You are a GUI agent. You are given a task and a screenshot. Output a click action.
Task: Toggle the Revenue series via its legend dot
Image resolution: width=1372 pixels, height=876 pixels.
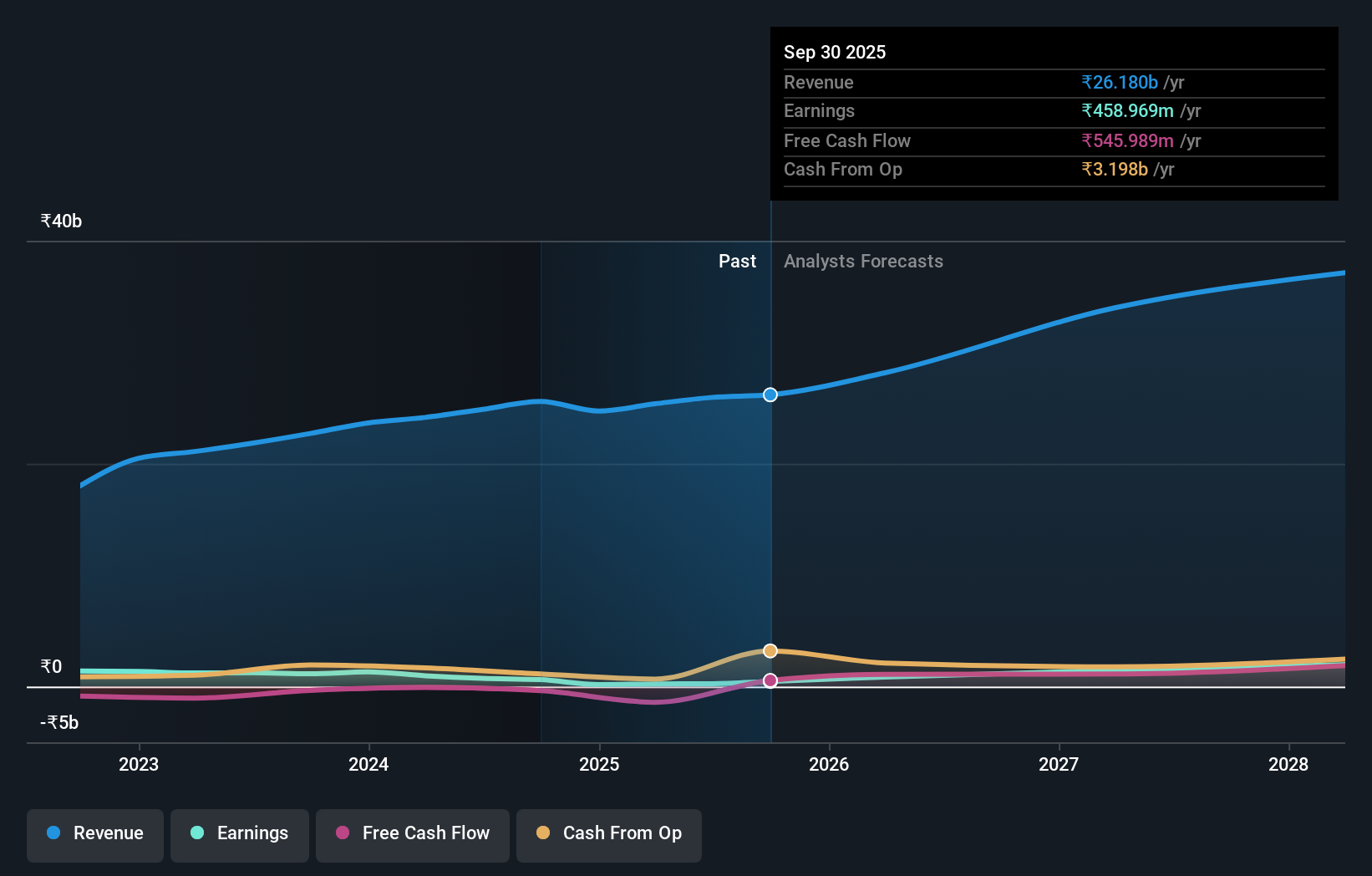[x=56, y=833]
